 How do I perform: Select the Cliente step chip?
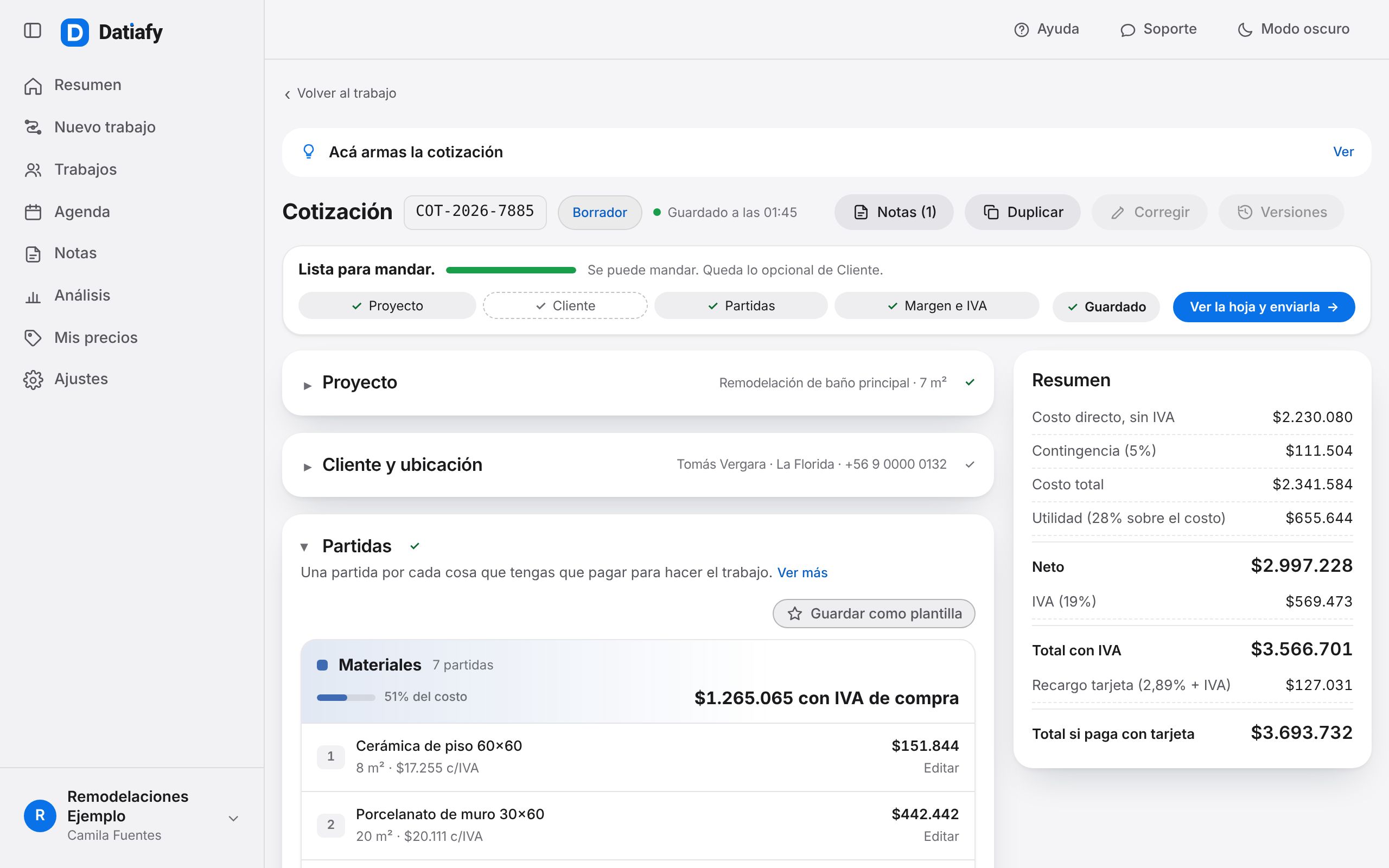[565, 305]
